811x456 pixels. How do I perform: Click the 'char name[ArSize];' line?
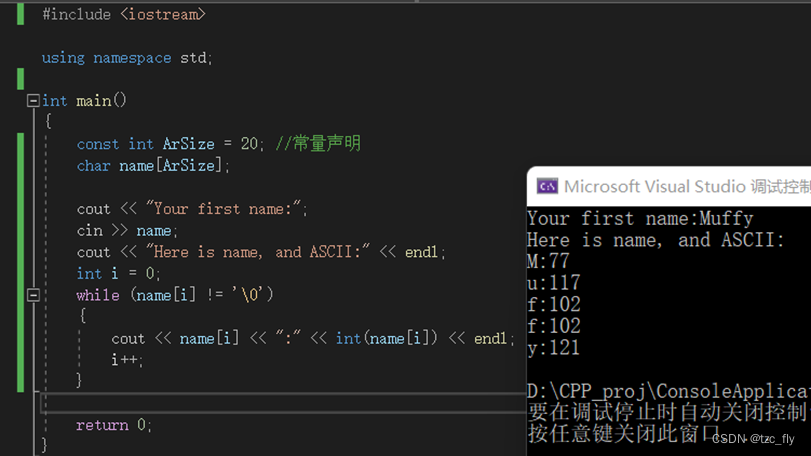pos(153,165)
